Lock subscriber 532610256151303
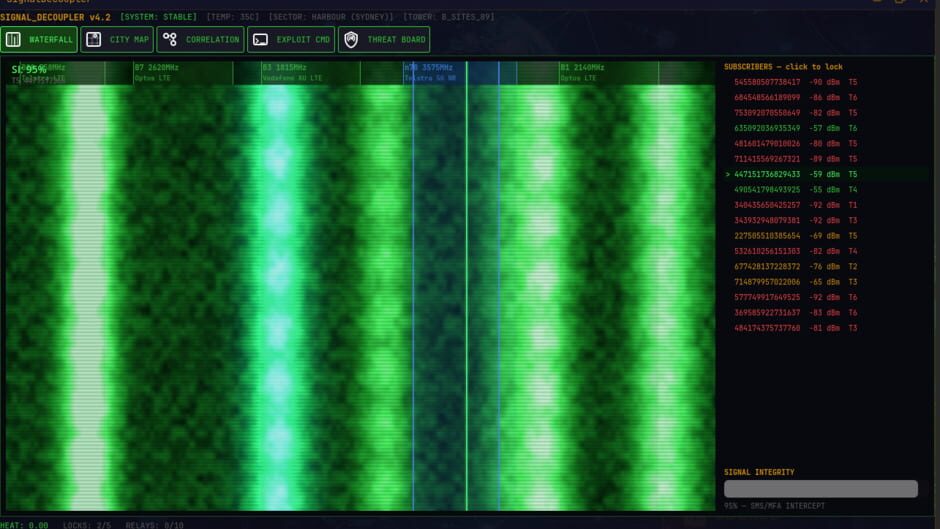This screenshot has width=940, height=529. coord(826,251)
